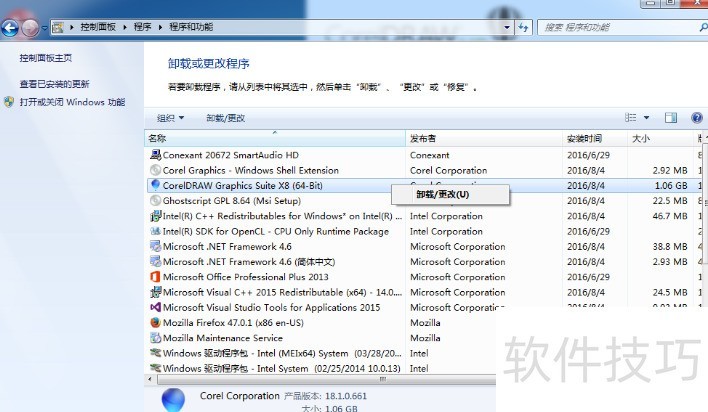Select Visual Studio Tools for Applications icon
This screenshot has height=412, width=708.
click(155, 307)
